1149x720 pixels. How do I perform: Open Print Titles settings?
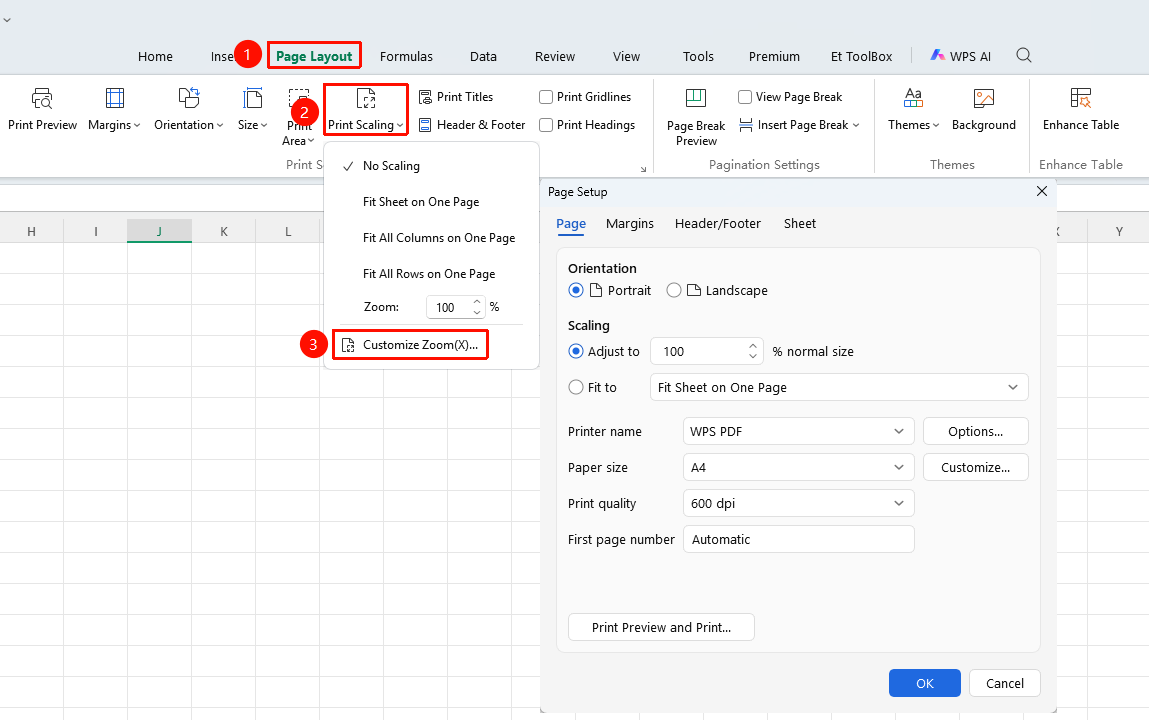tap(456, 97)
